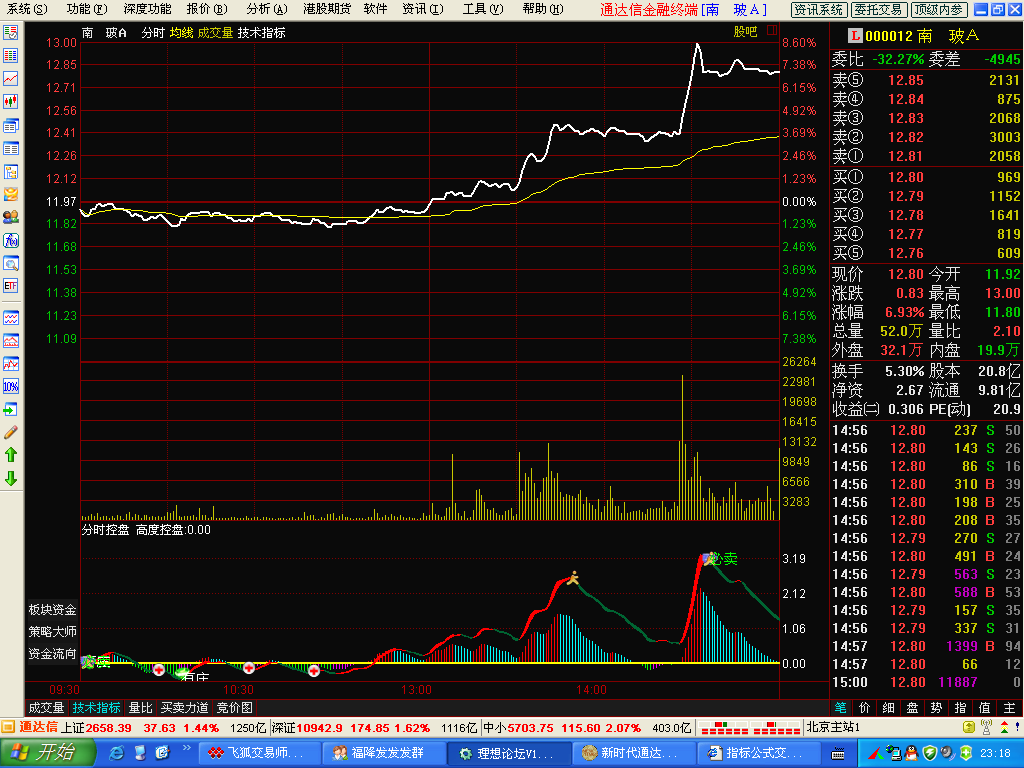Image resolution: width=1024 pixels, height=768 pixels.
Task: Open the two-people community icon
Action: 10,217
